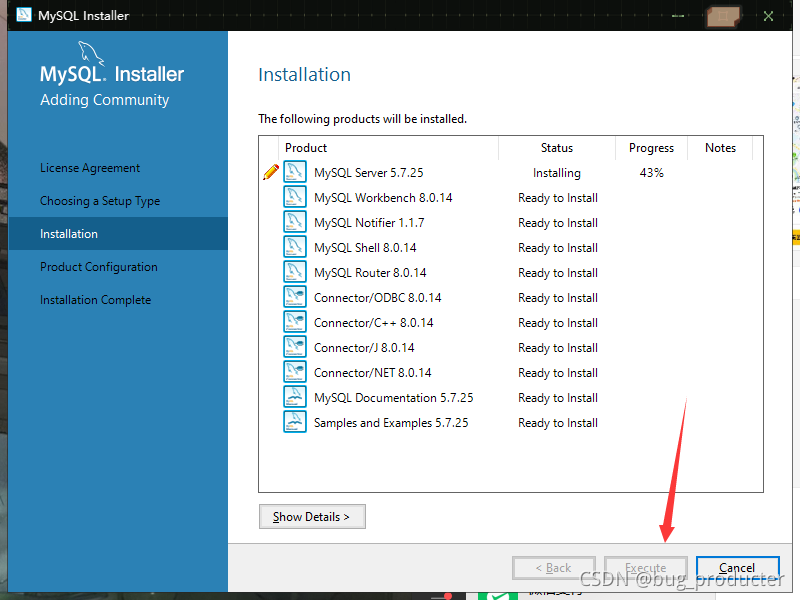Image resolution: width=800 pixels, height=600 pixels.
Task: Select the MySQL Server 5.7.25 row name
Action: click(368, 173)
